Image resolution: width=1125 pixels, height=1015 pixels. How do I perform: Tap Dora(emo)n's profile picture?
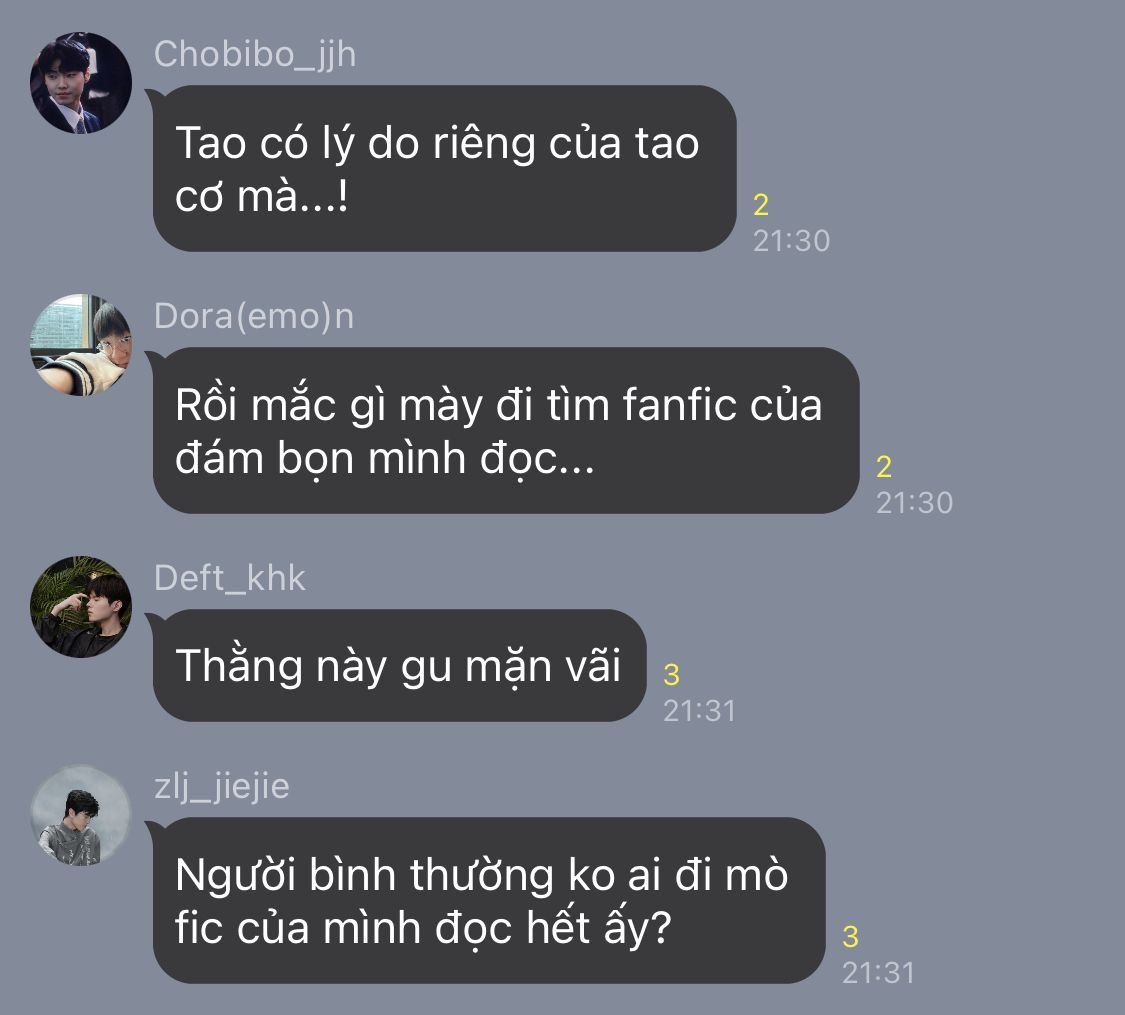point(81,344)
